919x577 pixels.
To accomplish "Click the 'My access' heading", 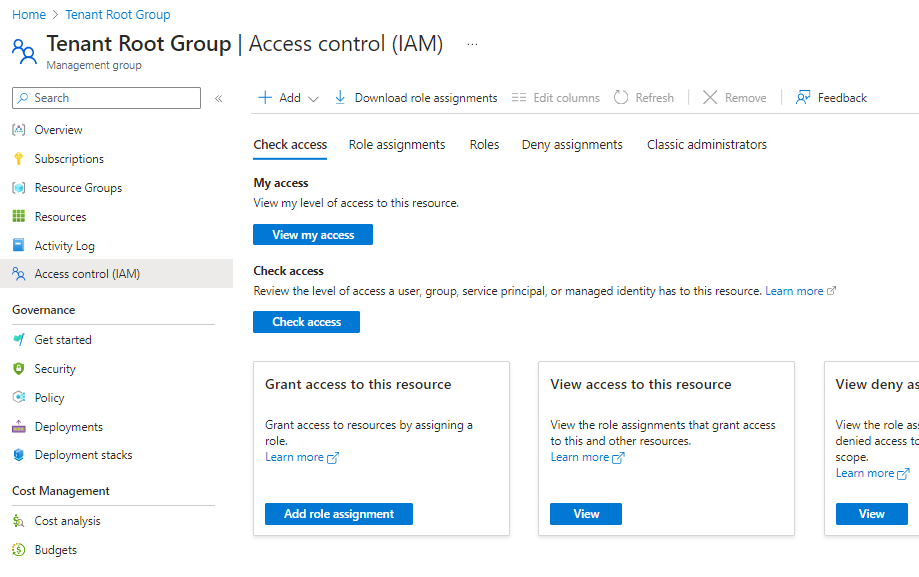I will tap(281, 183).
